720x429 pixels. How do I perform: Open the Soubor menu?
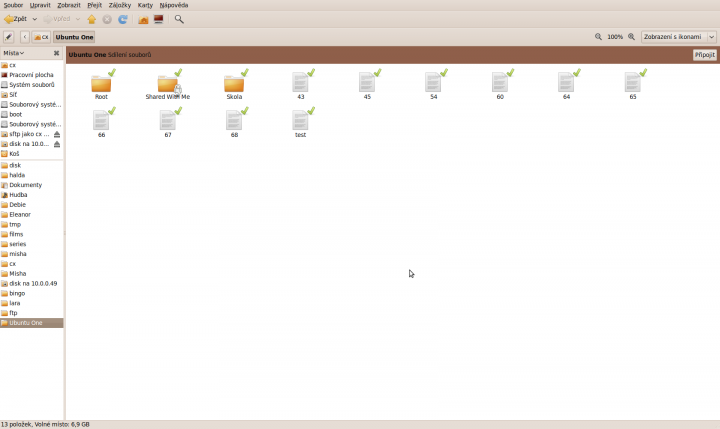(13, 5)
